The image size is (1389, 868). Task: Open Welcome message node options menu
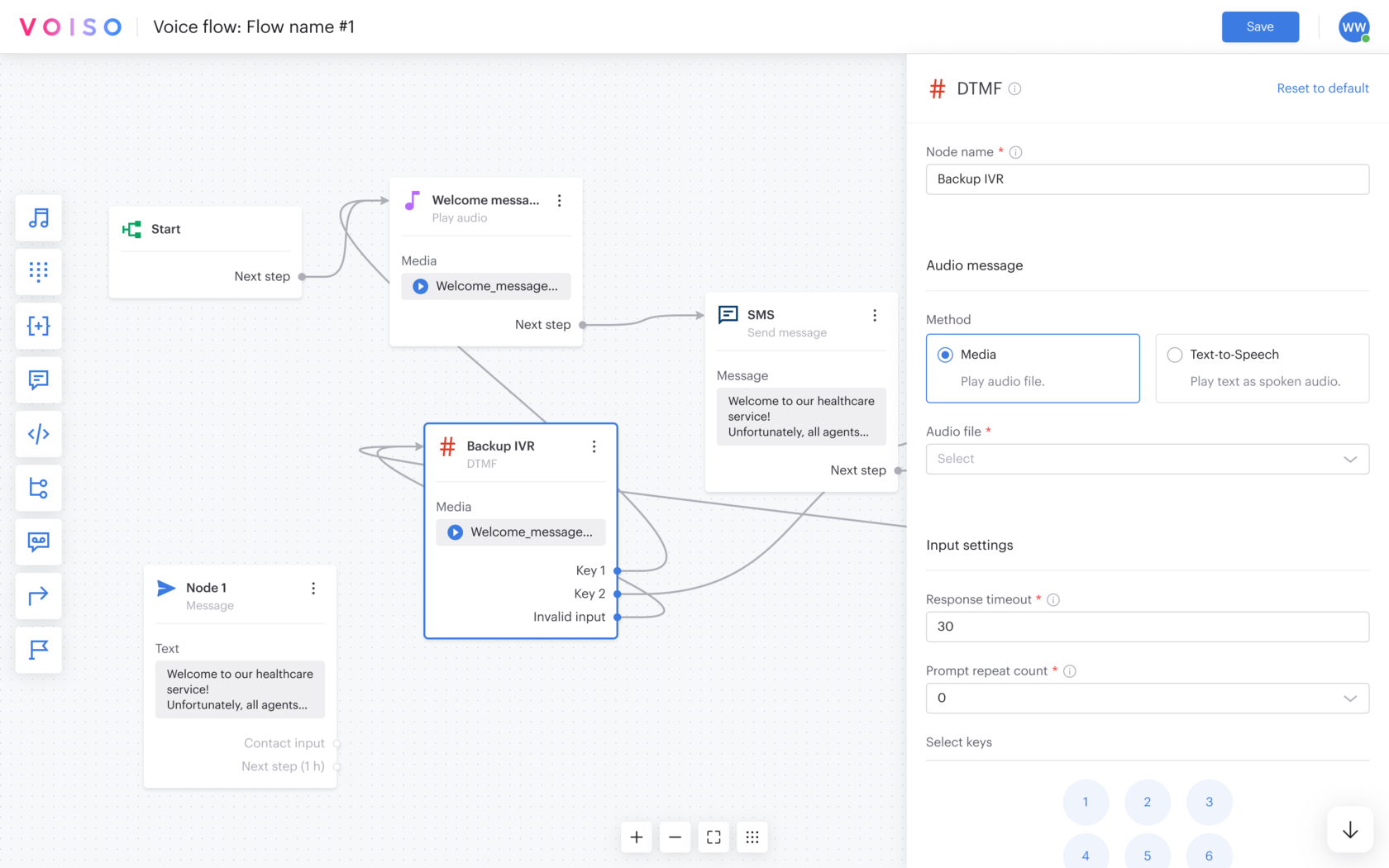point(560,201)
